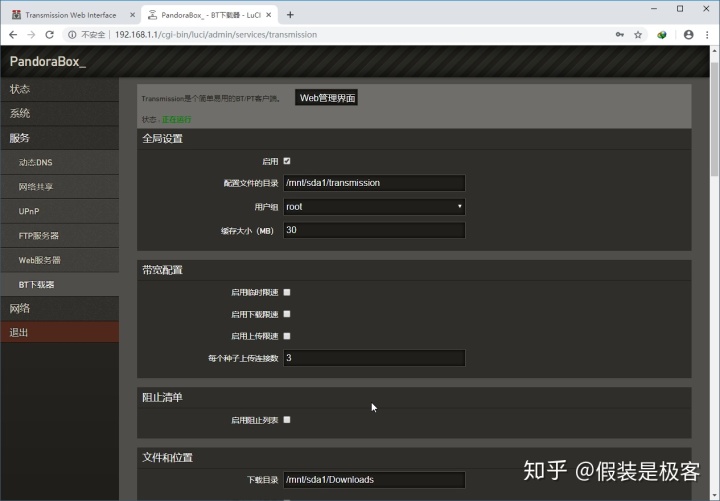Click the 文件和位置 section heading
Screen dimensions: 720x501
coord(167,457)
